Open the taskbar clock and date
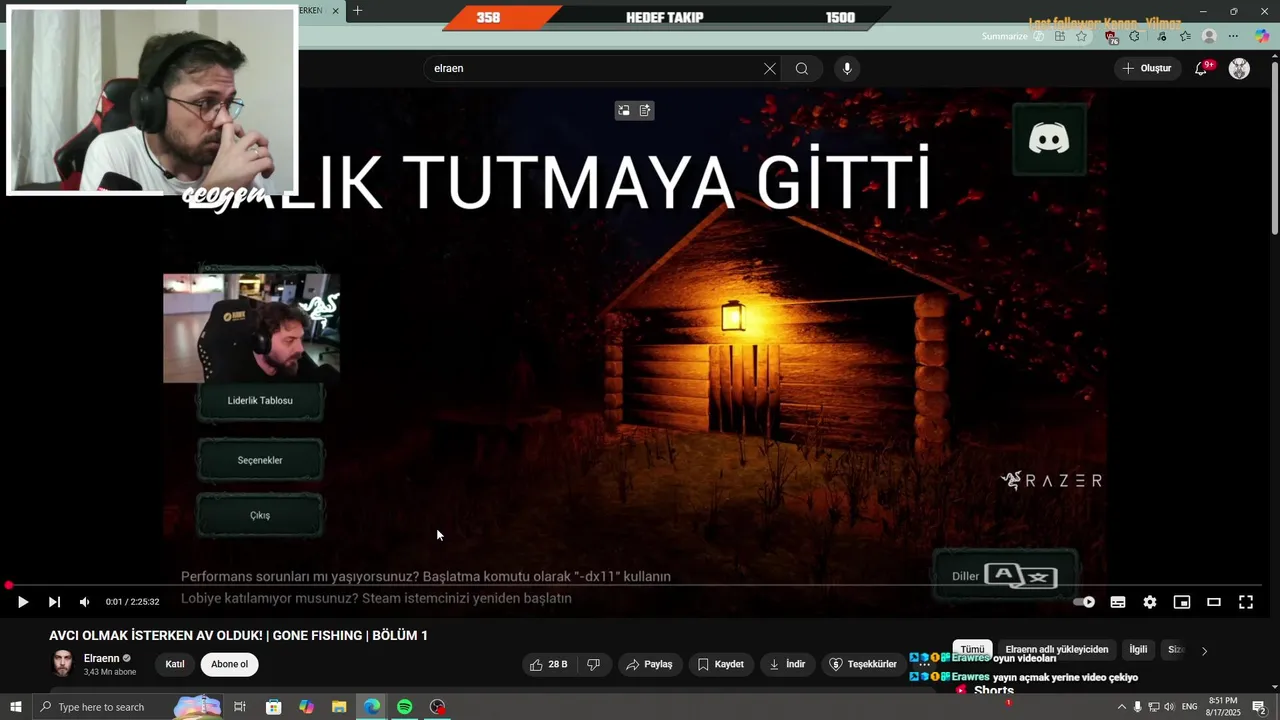The width and height of the screenshot is (1280, 720). (x=1223, y=707)
